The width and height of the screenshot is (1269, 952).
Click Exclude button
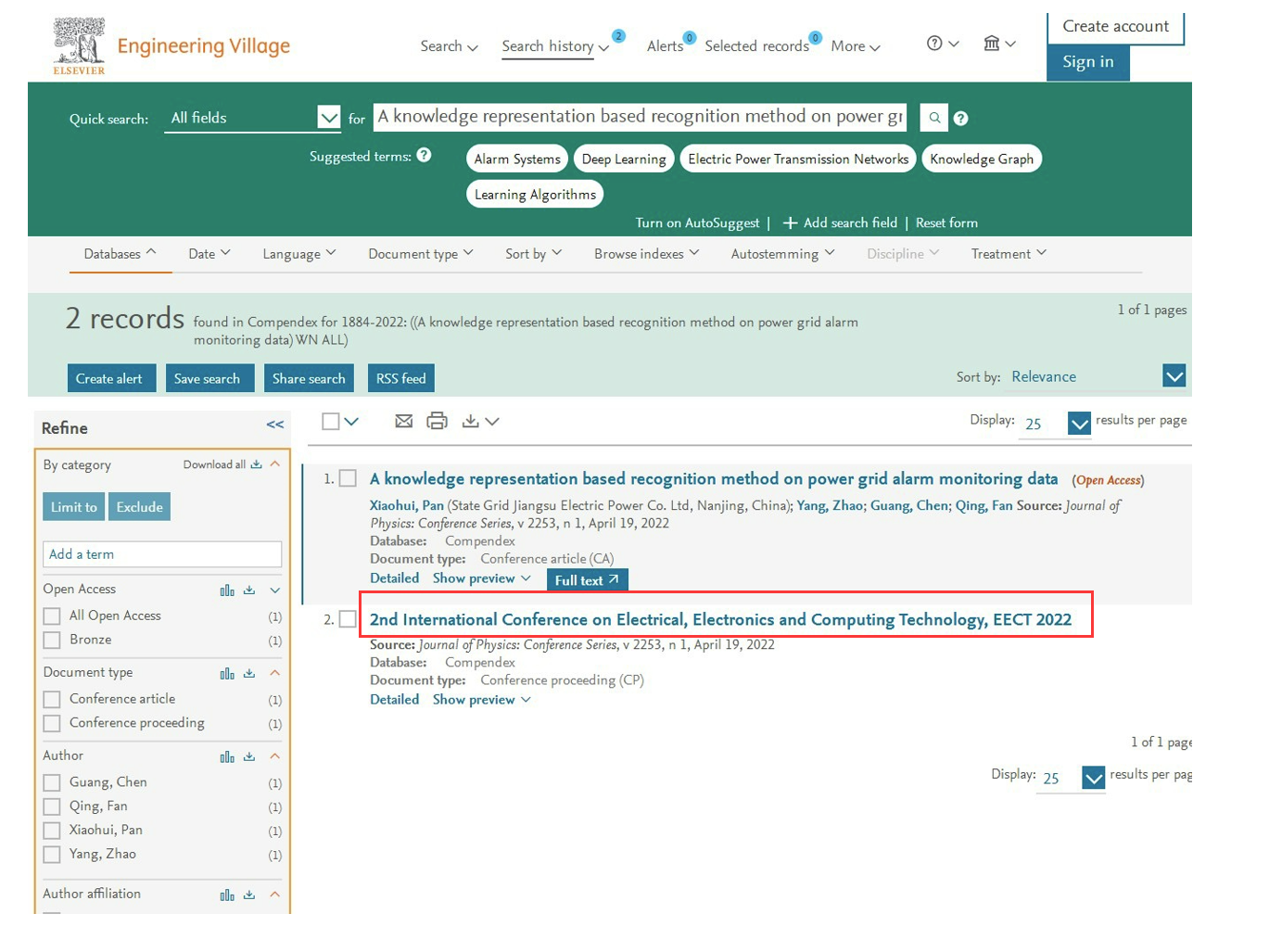tap(140, 507)
